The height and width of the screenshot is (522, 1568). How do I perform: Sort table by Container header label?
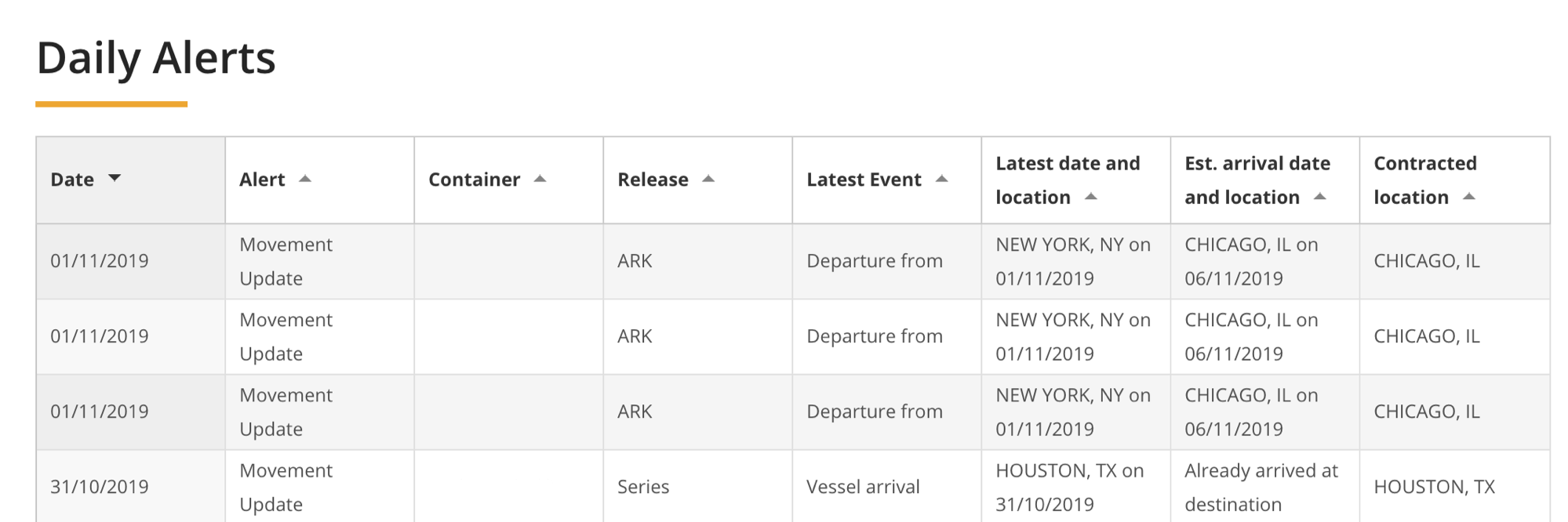pyautogui.click(x=474, y=179)
